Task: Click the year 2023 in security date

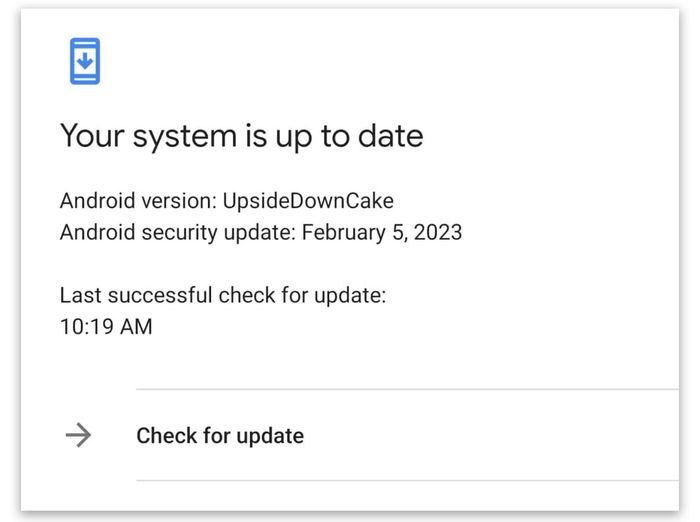Action: tap(440, 233)
